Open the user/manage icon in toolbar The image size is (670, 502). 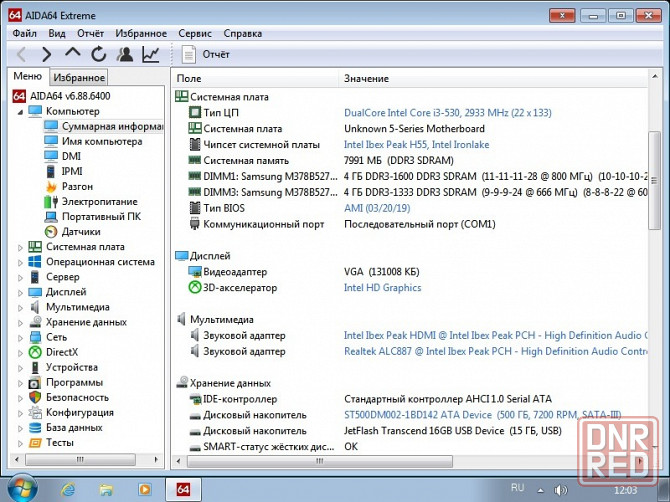point(125,54)
